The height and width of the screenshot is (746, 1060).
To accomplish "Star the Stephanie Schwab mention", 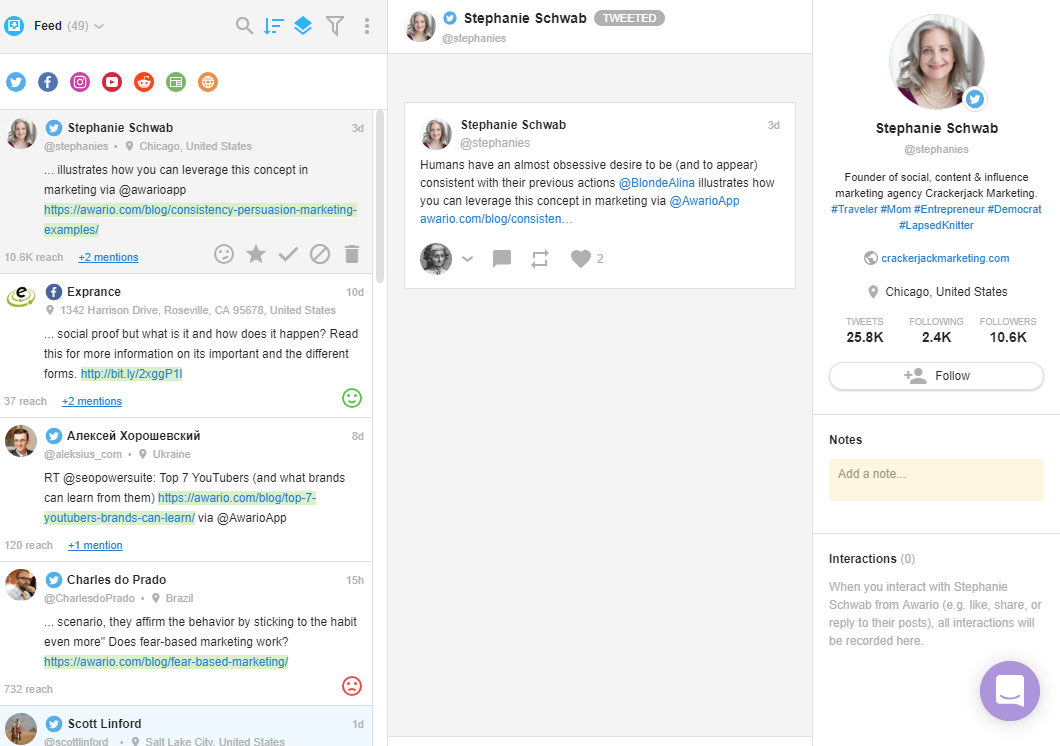I will click(256, 254).
